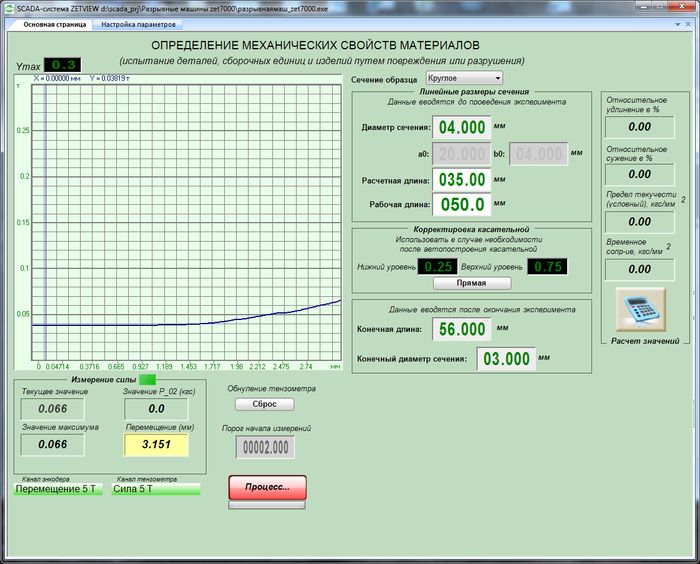Image resolution: width=700 pixels, height=564 pixels.
Task: Close the ZETVIEW window
Action: (x=683, y=6)
